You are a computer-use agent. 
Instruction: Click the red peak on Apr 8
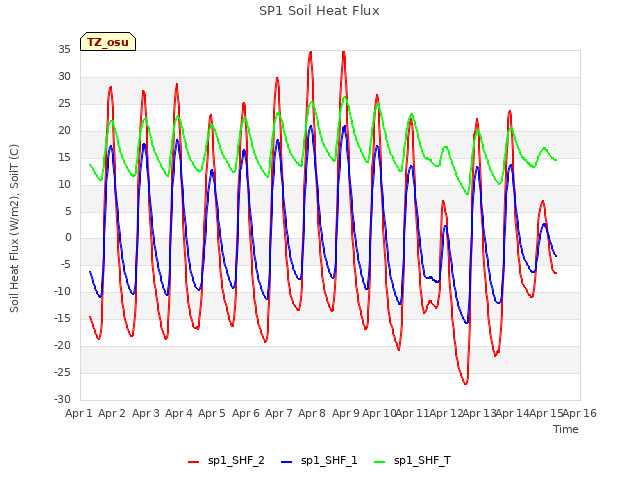click(x=311, y=52)
